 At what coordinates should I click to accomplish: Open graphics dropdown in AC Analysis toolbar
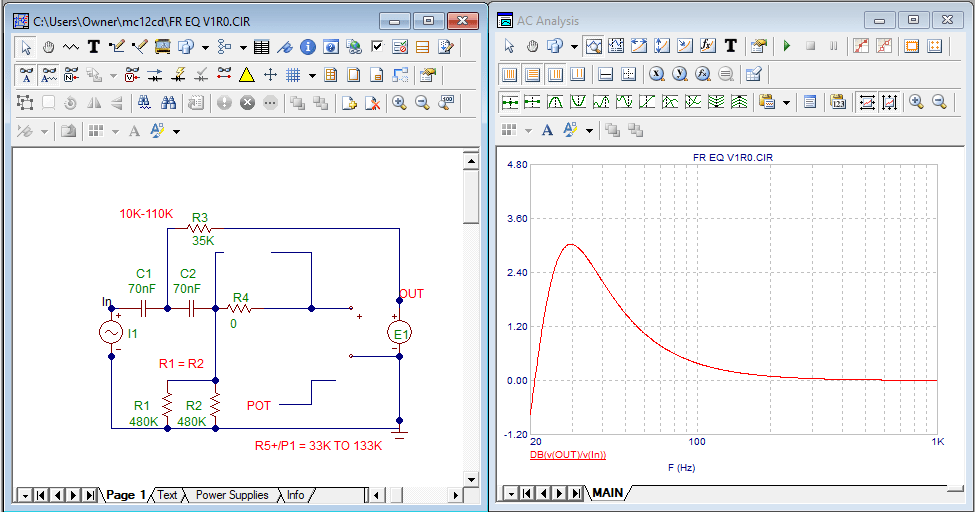575,47
